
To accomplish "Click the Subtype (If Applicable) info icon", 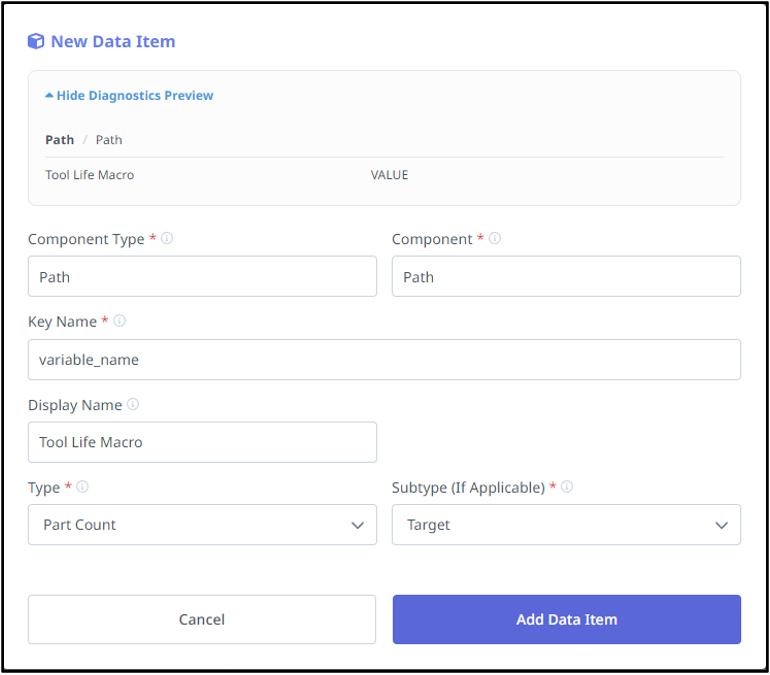I will pos(567,487).
